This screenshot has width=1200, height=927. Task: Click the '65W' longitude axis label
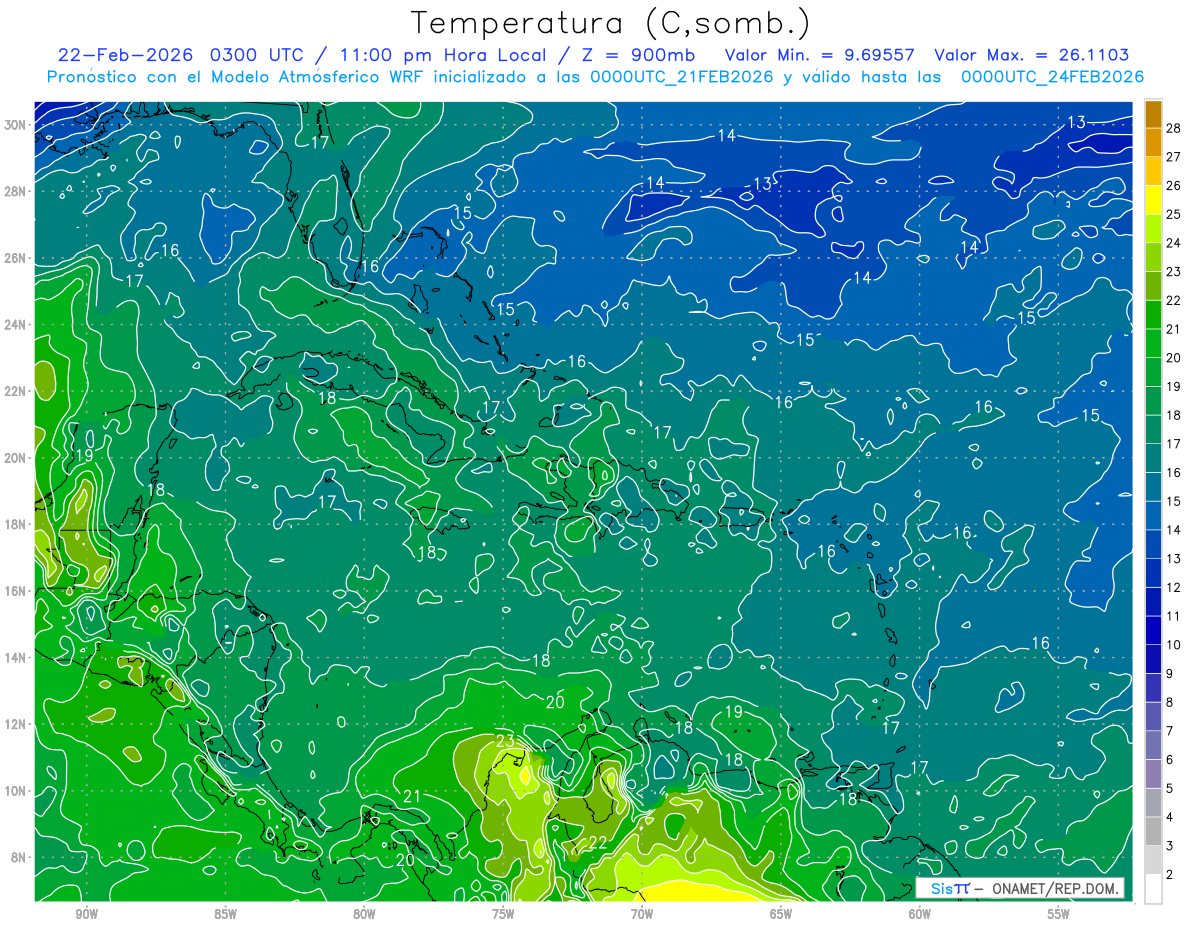point(781,914)
